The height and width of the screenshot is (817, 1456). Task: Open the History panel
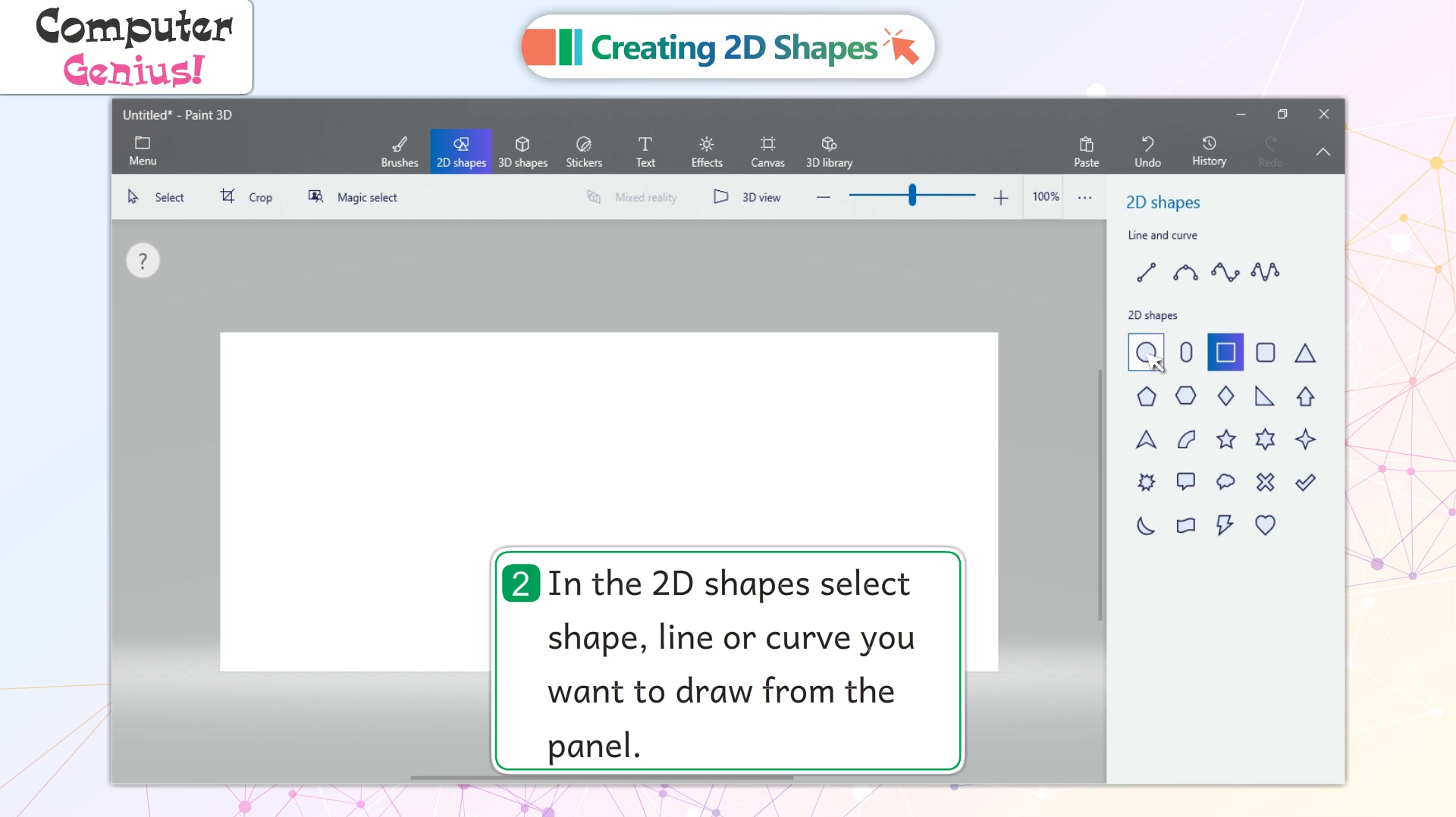pyautogui.click(x=1209, y=152)
